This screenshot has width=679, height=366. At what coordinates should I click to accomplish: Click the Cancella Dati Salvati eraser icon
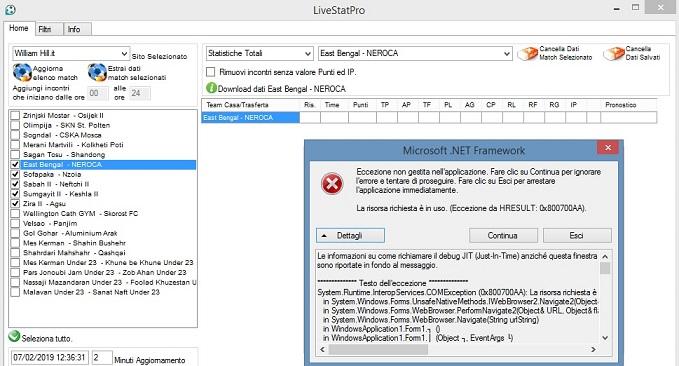click(x=614, y=54)
